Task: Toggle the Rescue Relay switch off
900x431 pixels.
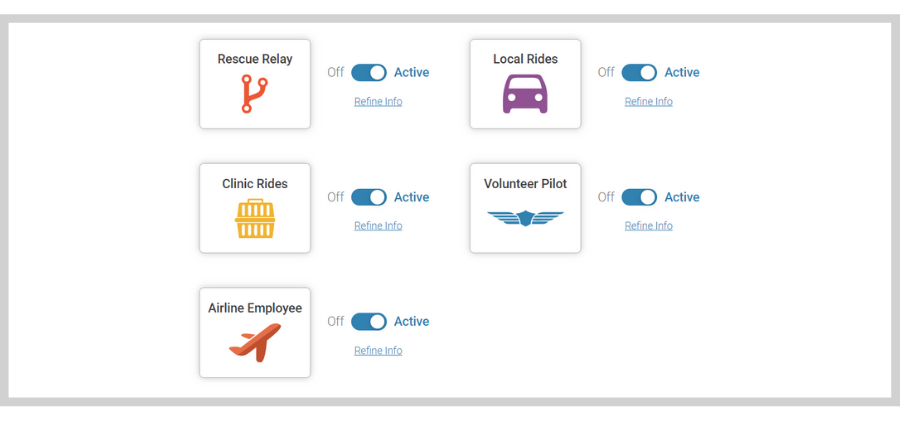Action: pos(368,72)
